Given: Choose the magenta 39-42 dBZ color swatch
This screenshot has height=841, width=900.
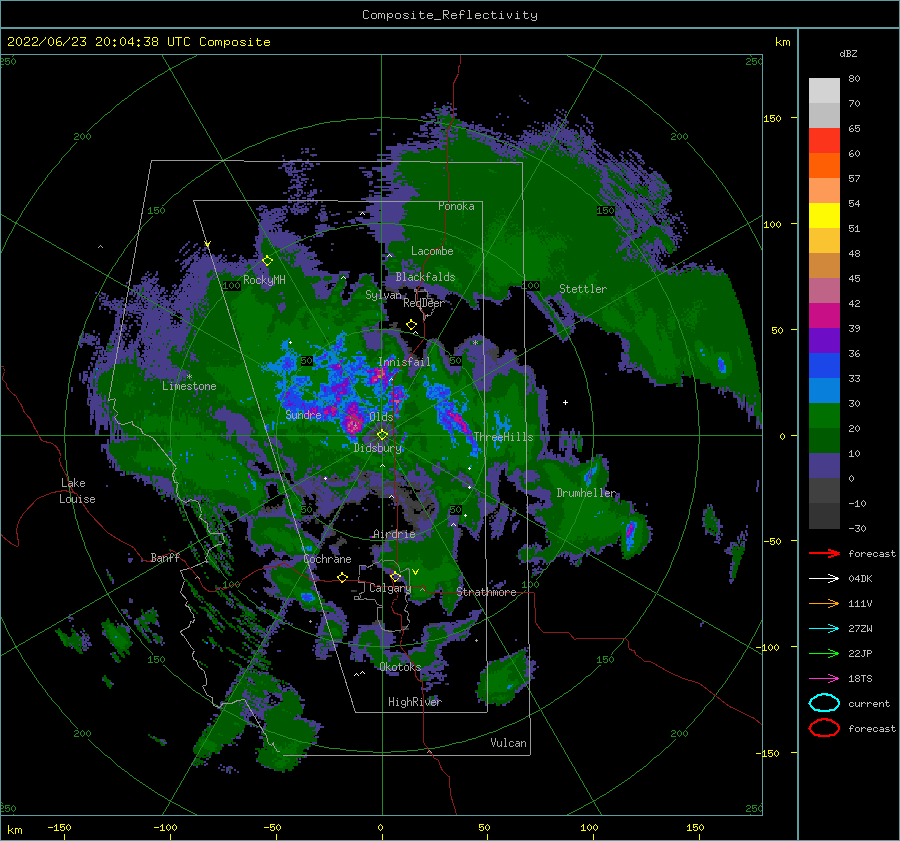Looking at the screenshot, I should [824, 316].
